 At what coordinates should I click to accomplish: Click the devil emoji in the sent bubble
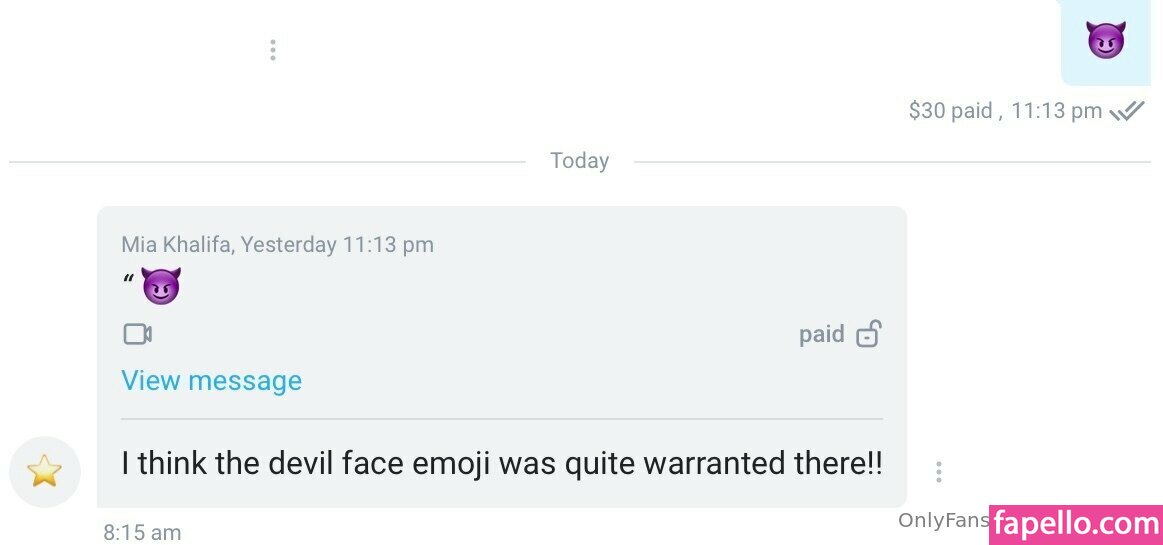click(x=1105, y=40)
